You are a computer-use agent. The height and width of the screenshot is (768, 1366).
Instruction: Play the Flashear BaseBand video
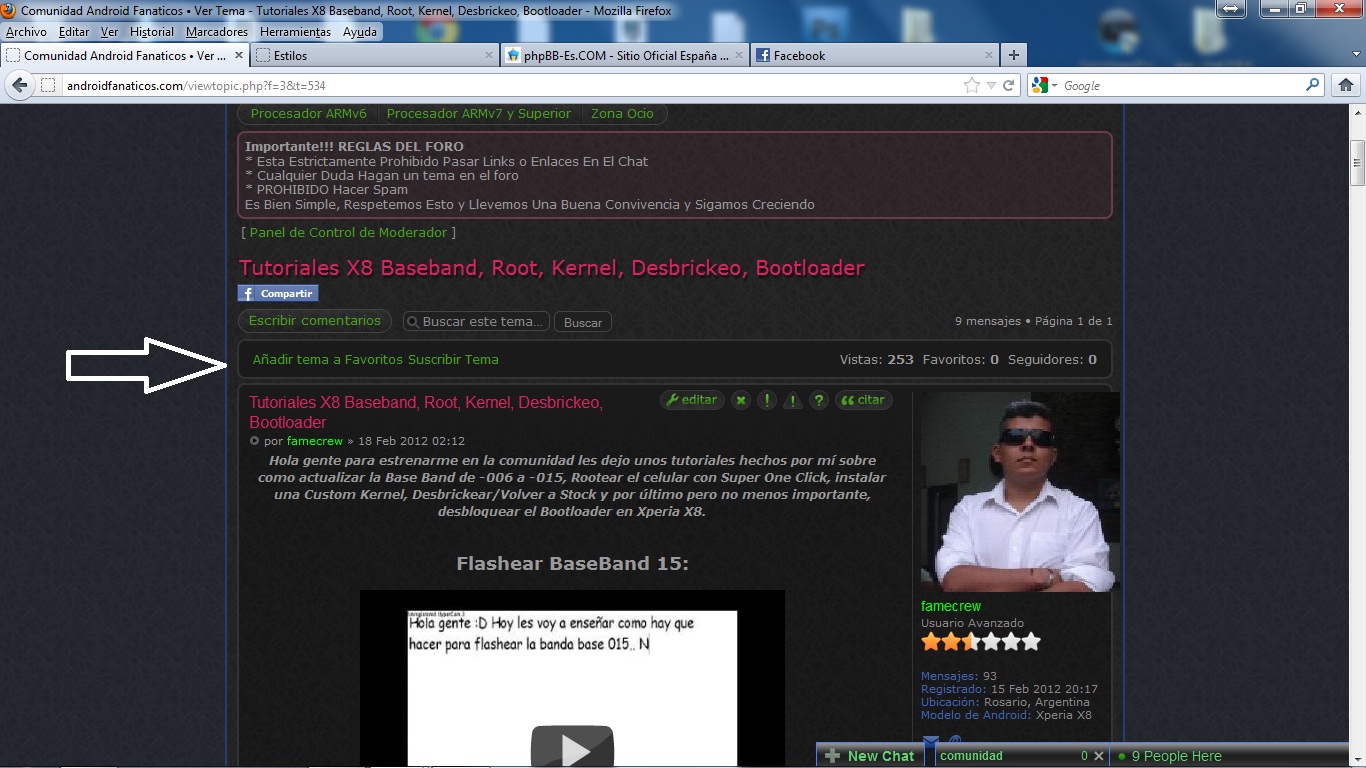click(x=572, y=747)
